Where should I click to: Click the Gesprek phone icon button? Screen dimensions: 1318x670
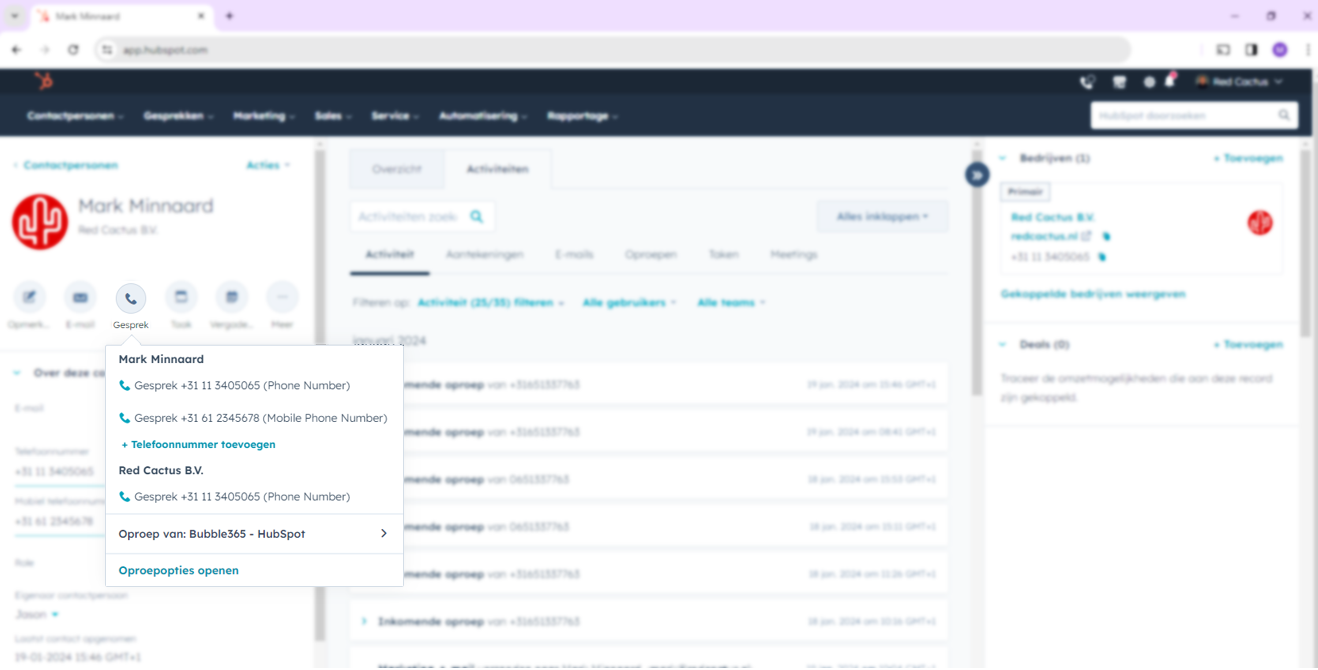click(x=130, y=298)
